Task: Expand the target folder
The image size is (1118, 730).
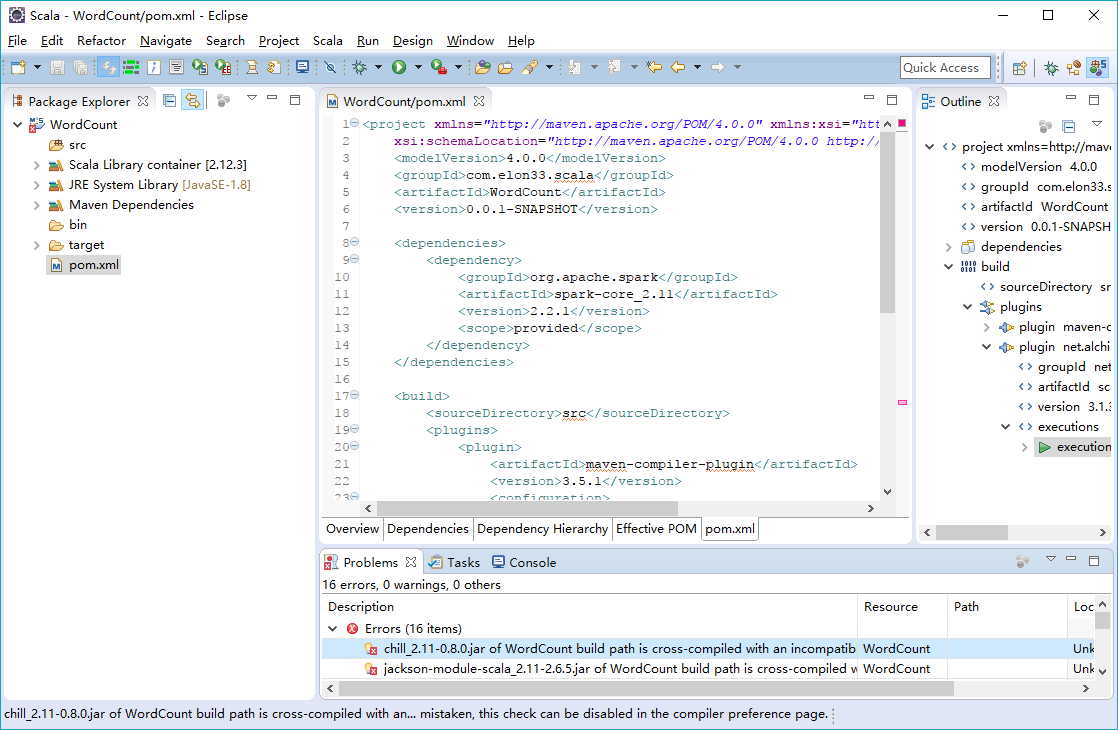Action: tap(36, 245)
